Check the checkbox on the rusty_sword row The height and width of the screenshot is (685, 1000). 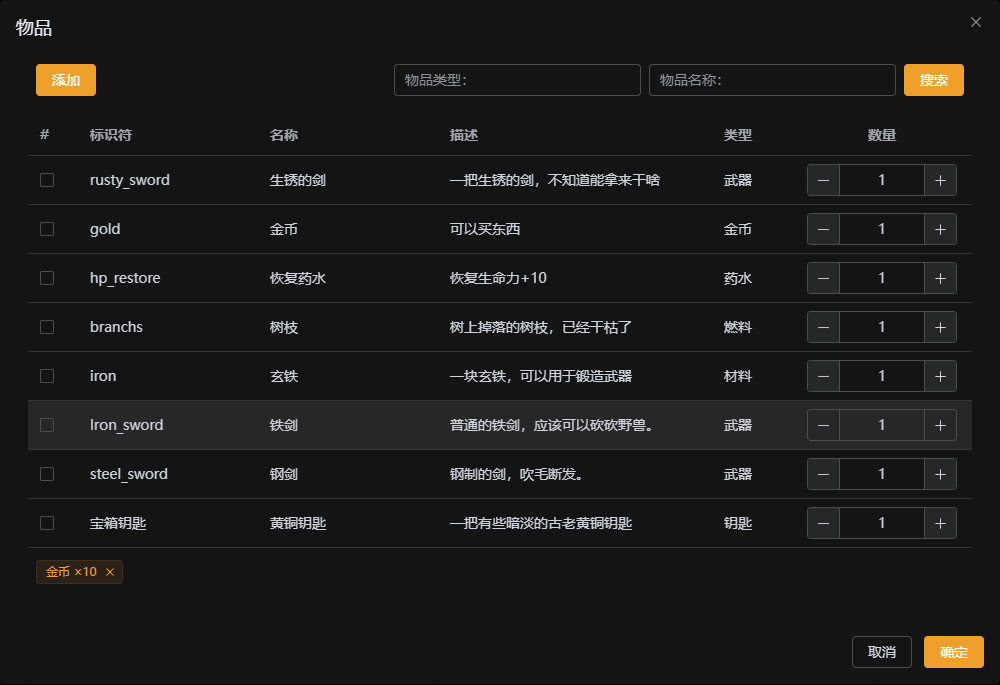pos(46,180)
